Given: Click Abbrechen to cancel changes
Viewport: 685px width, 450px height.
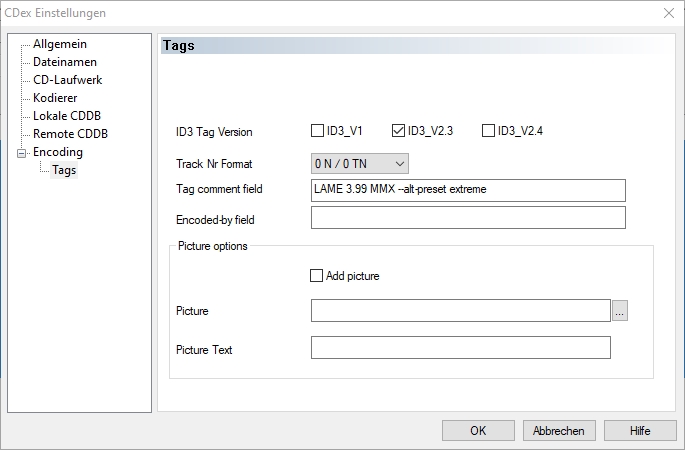Looking at the screenshot, I should pyautogui.click(x=559, y=430).
